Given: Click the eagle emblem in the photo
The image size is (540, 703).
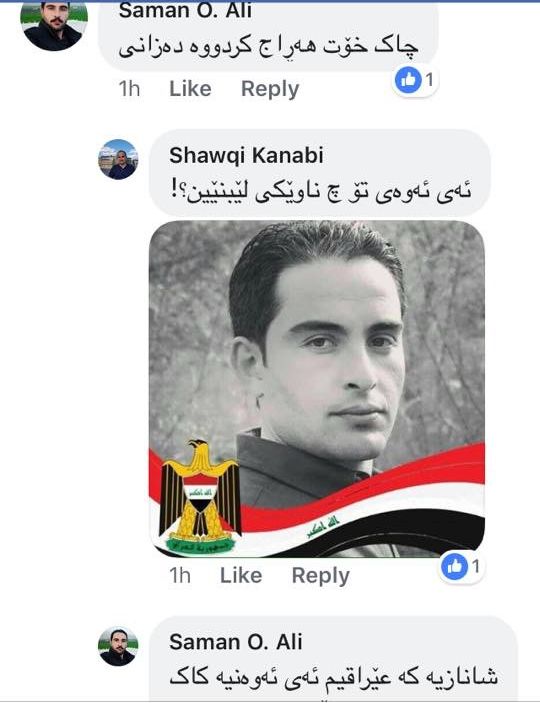Looking at the screenshot, I should 199,496.
